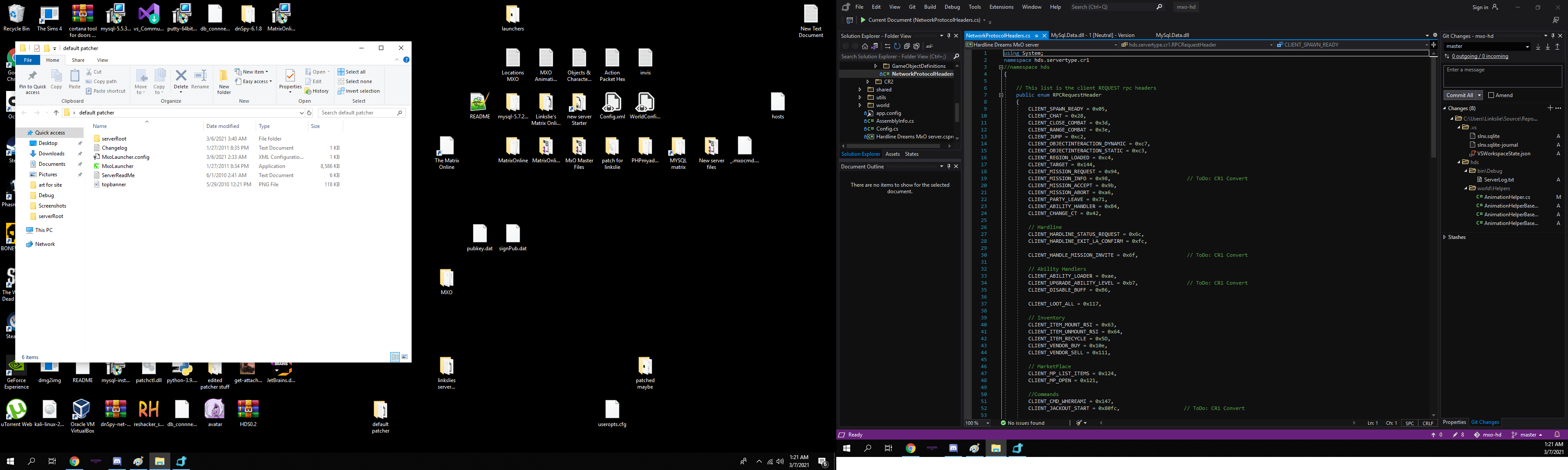Click Invert selection in File Explorer ribbon
The height and width of the screenshot is (470, 1568).
(x=358, y=91)
